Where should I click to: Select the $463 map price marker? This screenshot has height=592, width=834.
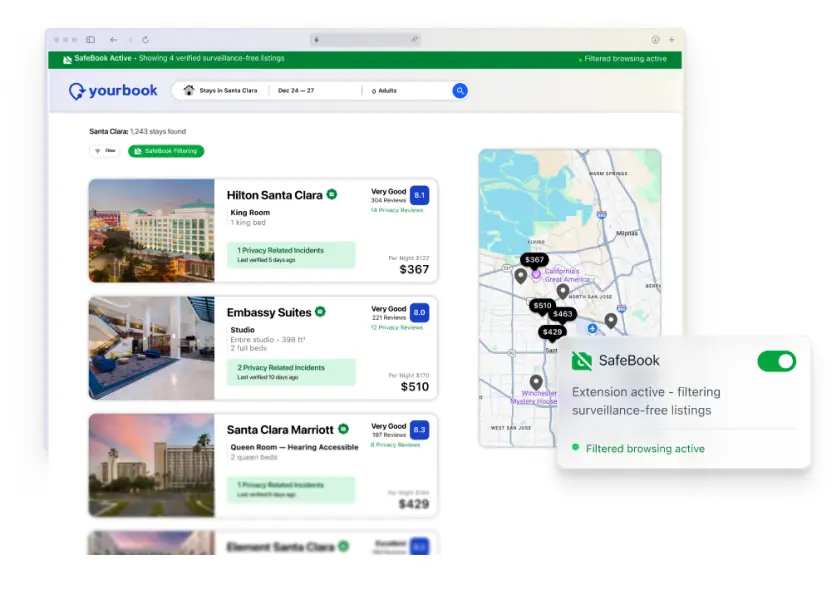tap(562, 314)
